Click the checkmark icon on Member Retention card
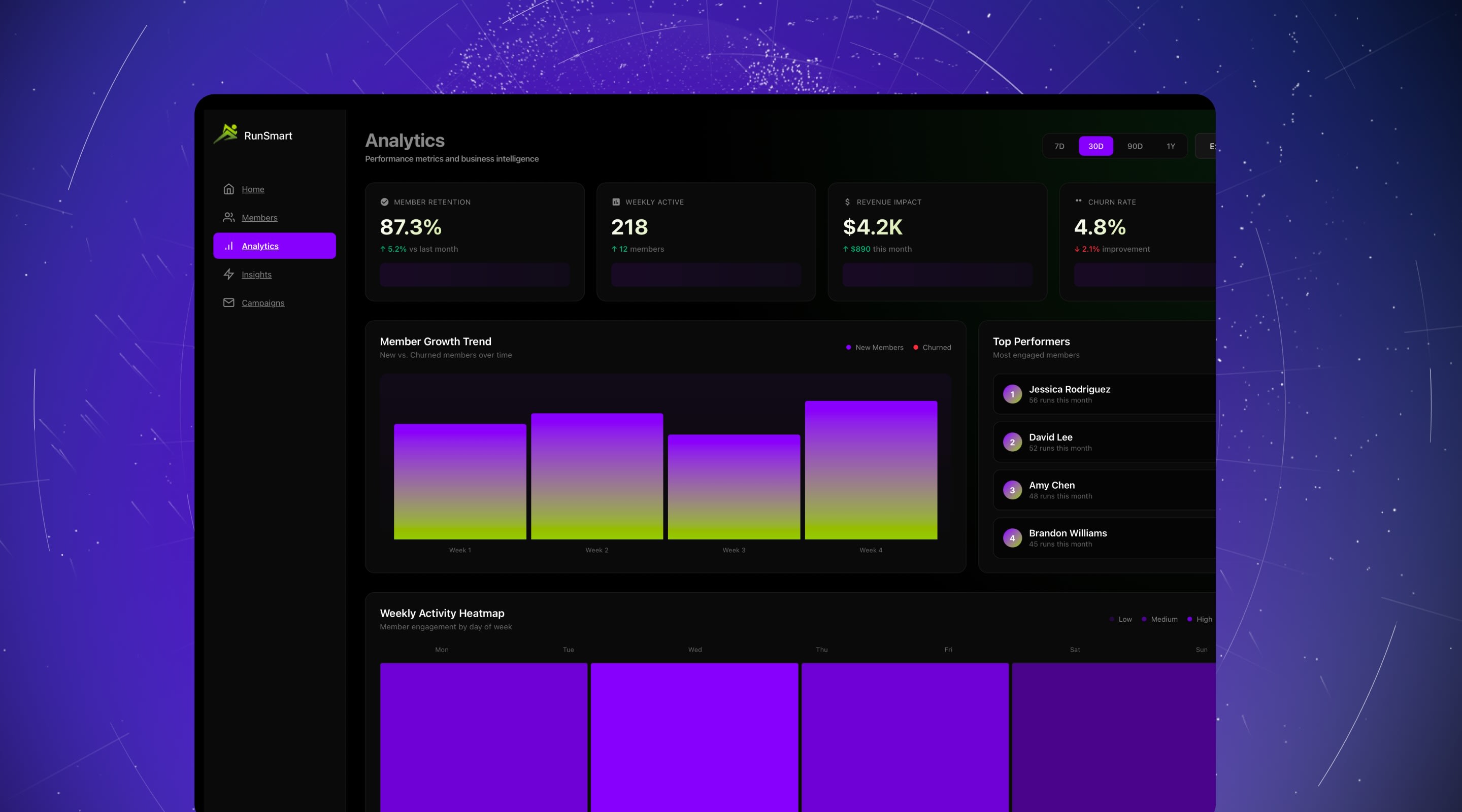1462x812 pixels. coord(385,201)
